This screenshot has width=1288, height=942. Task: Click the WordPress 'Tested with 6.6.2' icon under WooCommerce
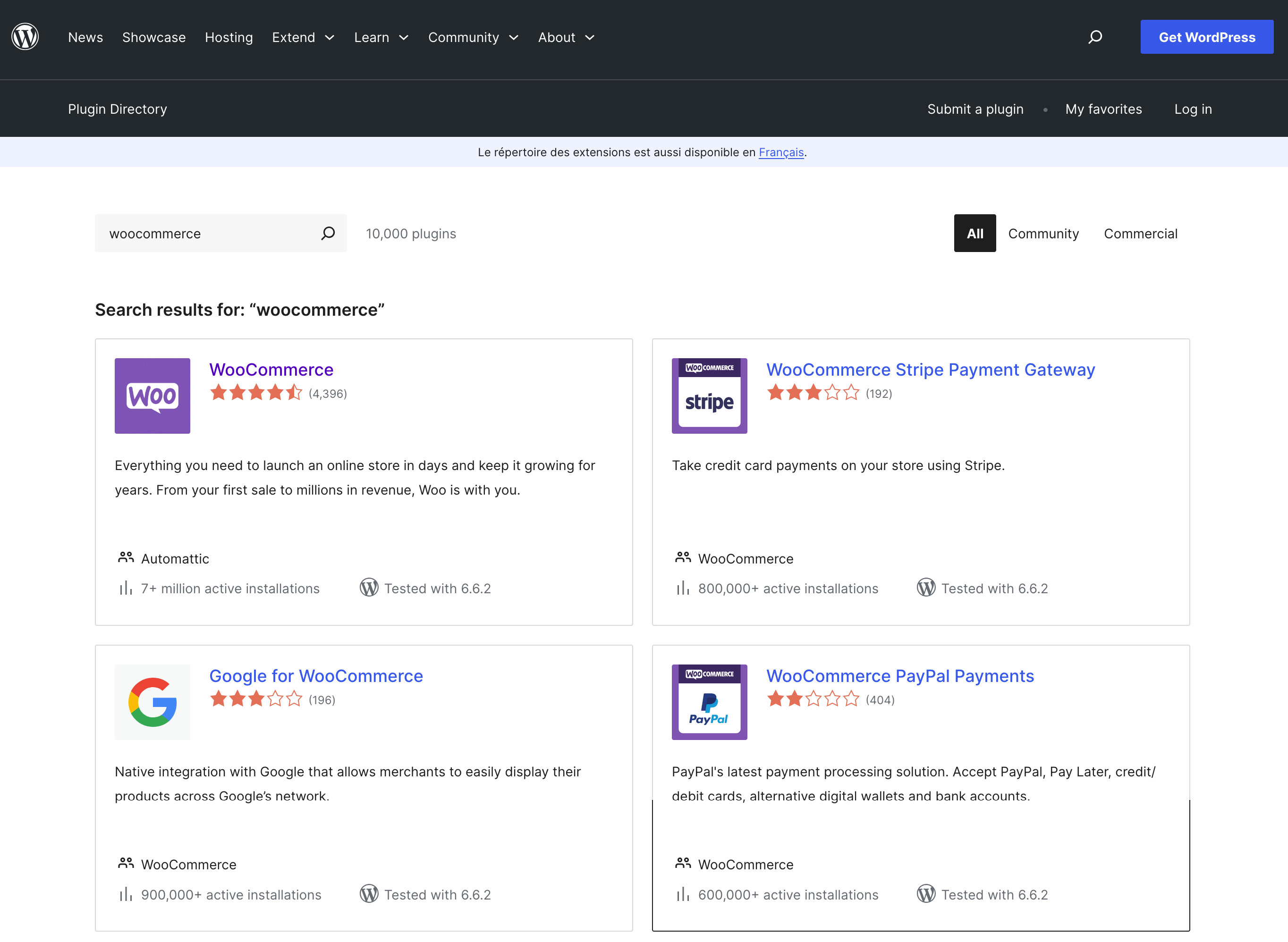368,588
